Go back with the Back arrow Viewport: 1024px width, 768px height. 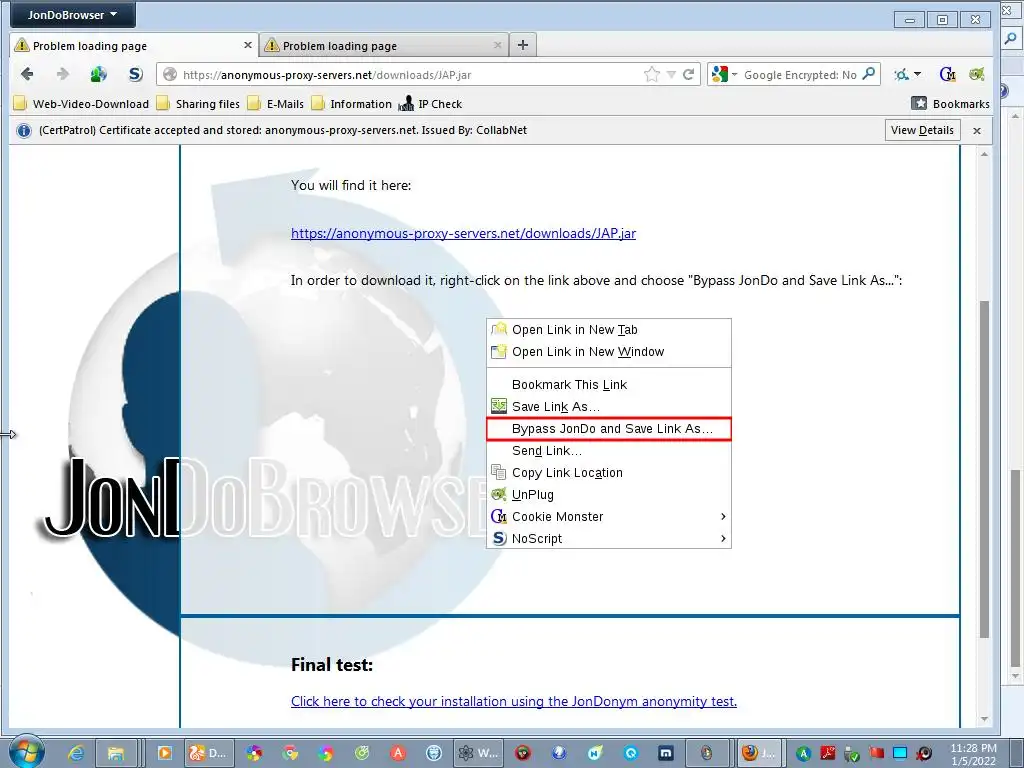coord(27,74)
